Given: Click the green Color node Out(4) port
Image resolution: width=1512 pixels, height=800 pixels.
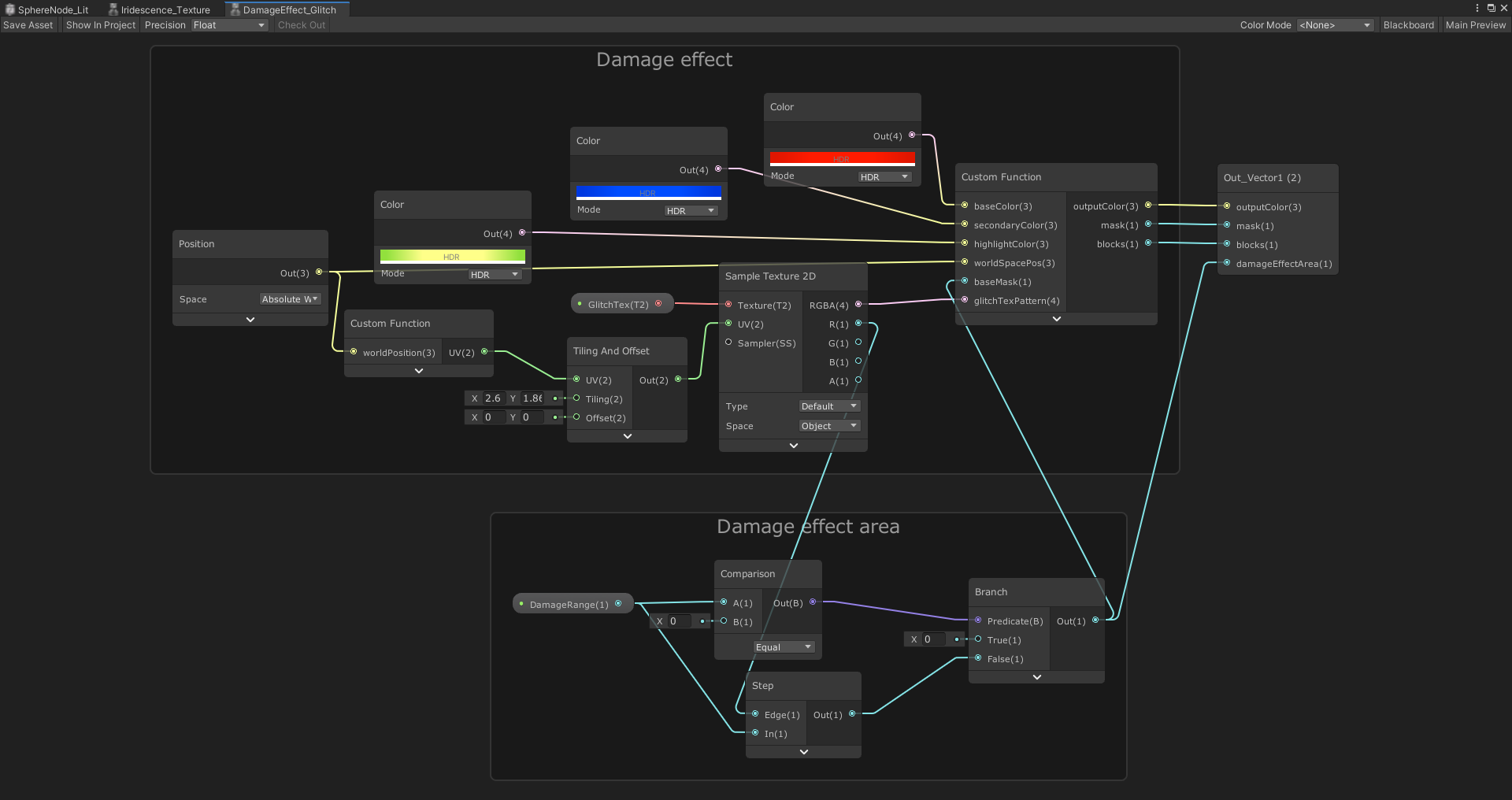Looking at the screenshot, I should click(x=522, y=233).
